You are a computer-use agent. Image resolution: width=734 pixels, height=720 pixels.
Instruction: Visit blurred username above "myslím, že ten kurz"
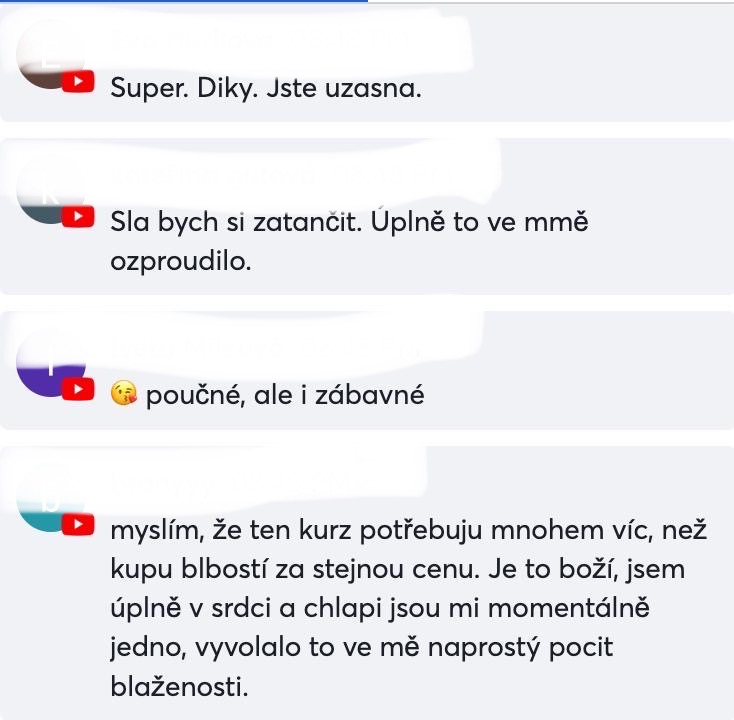pos(243,483)
